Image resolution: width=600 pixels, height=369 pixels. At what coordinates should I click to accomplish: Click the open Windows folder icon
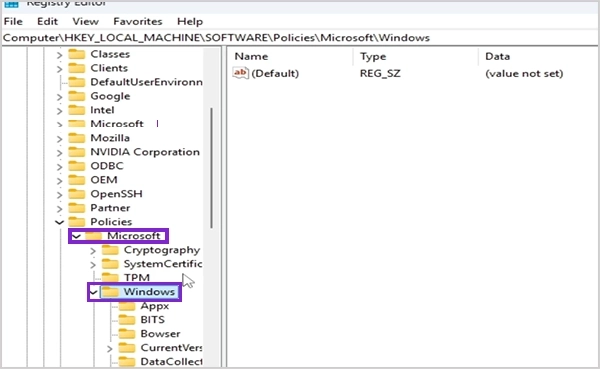click(110, 292)
